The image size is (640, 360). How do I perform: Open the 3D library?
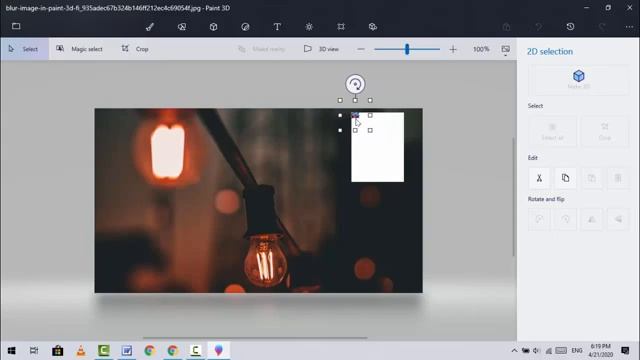coord(373,27)
